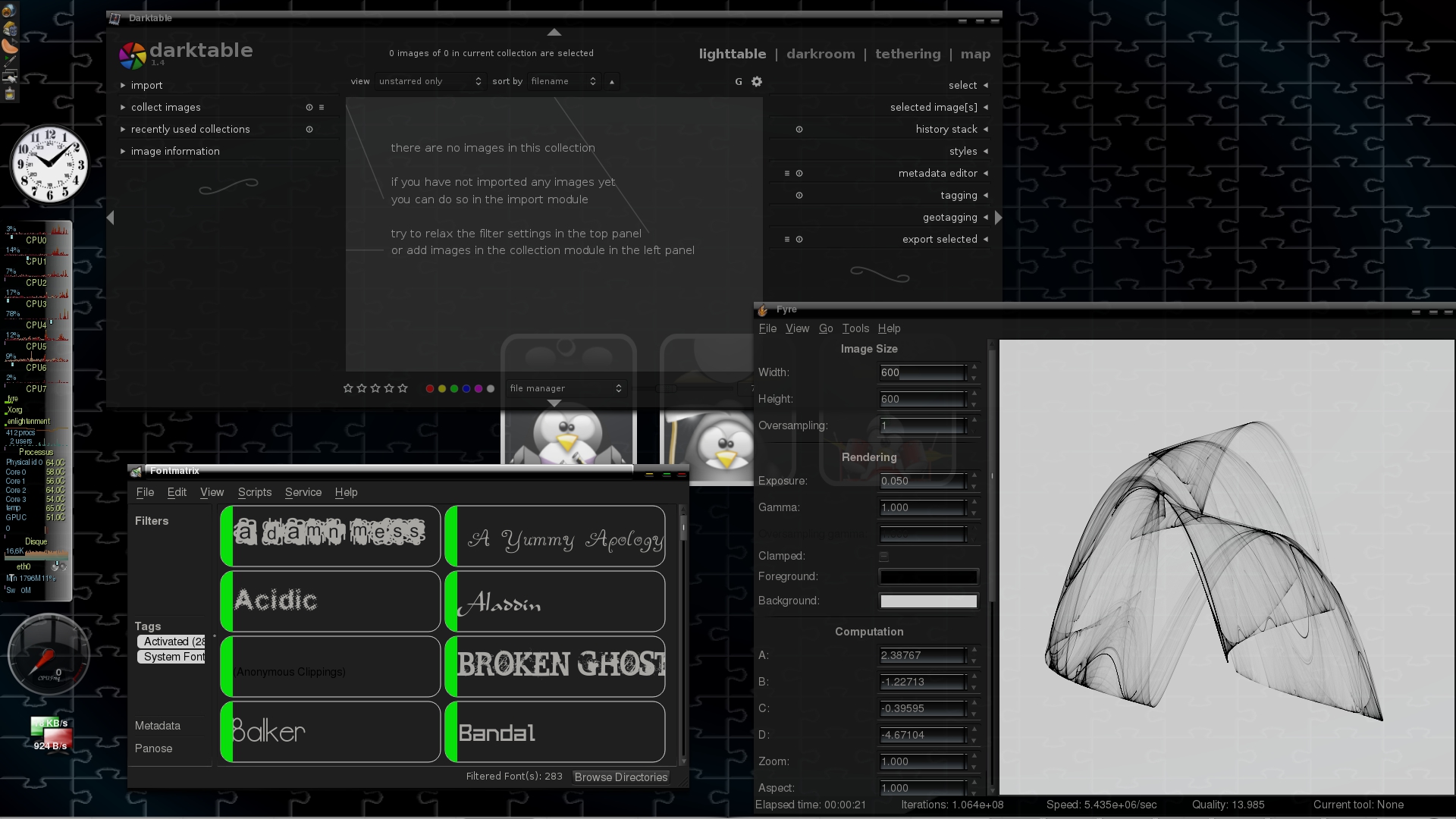Toggle sort order arrow button

[x=612, y=82]
